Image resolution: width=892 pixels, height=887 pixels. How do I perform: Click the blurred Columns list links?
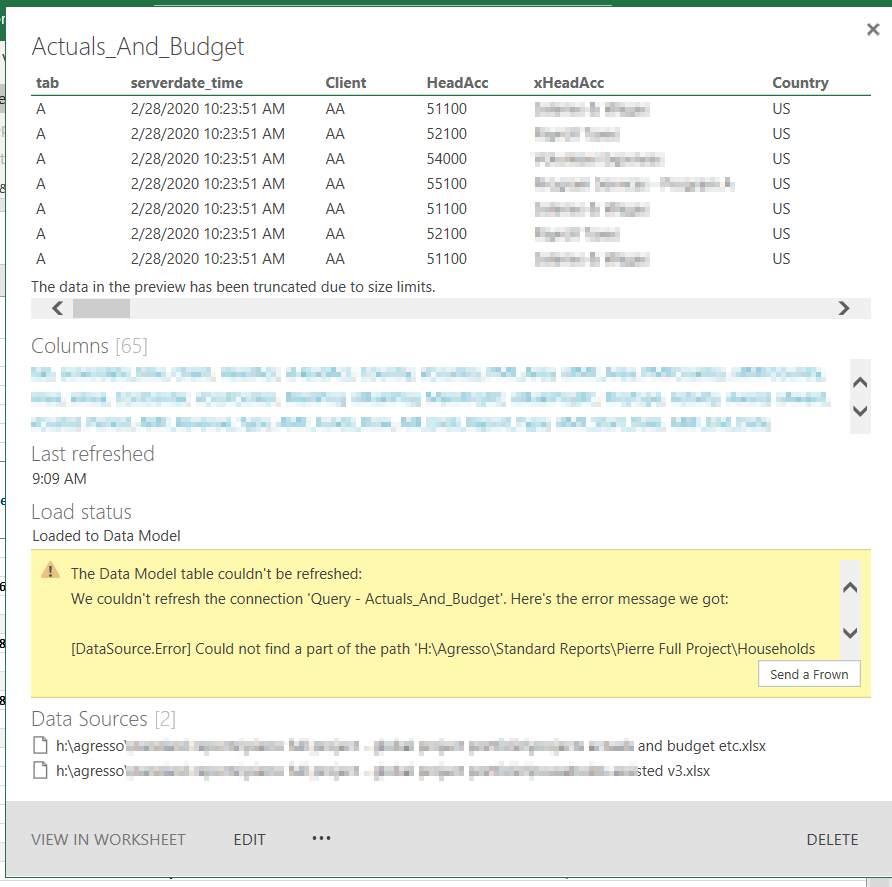(430, 398)
